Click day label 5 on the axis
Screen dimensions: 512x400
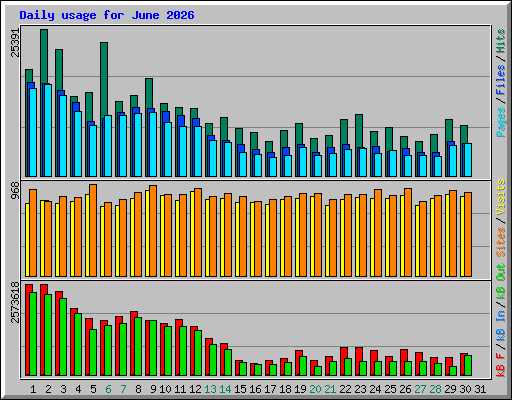[x=93, y=389]
